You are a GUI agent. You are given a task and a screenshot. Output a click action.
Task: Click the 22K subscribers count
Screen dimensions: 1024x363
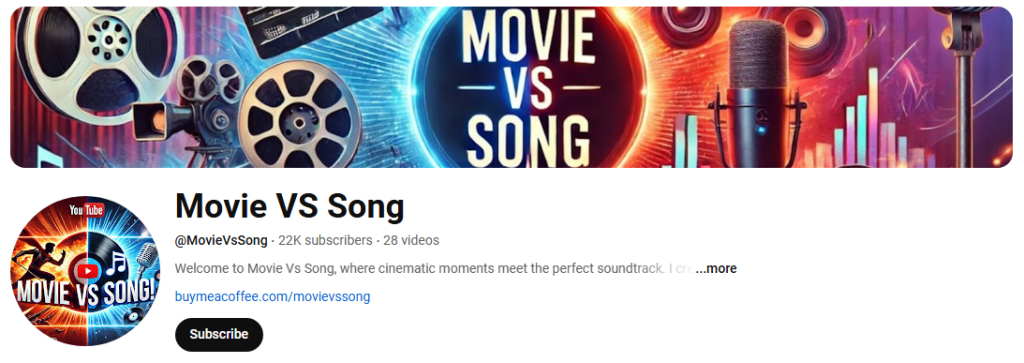click(325, 240)
